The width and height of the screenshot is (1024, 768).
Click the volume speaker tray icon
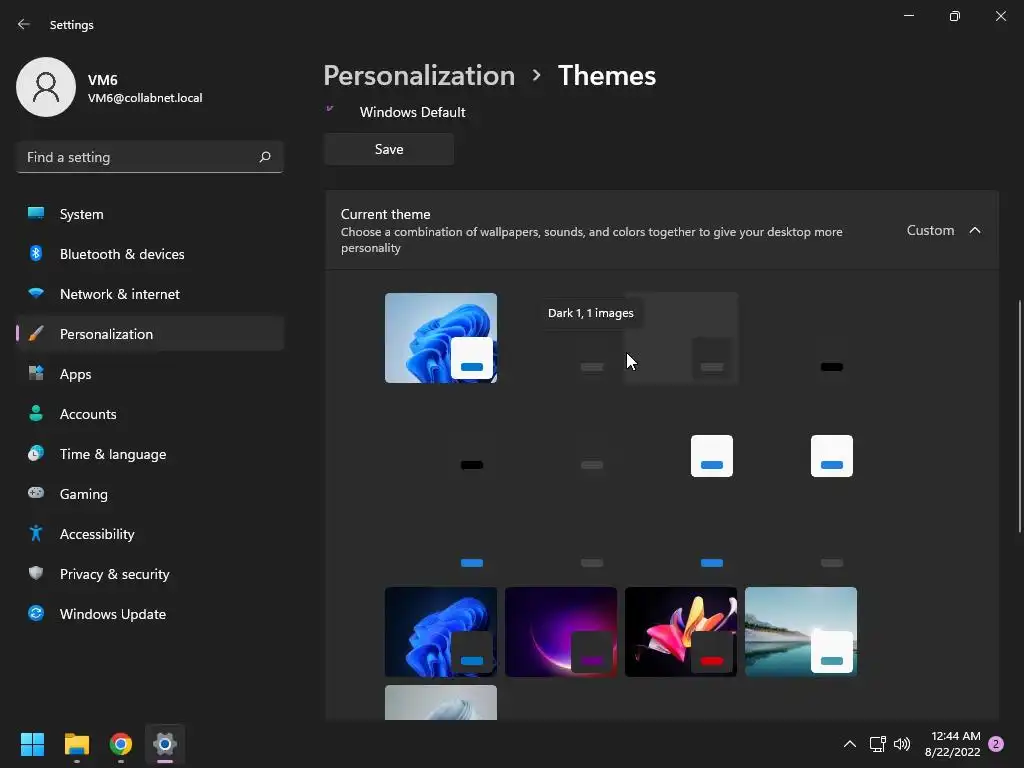tap(902, 744)
